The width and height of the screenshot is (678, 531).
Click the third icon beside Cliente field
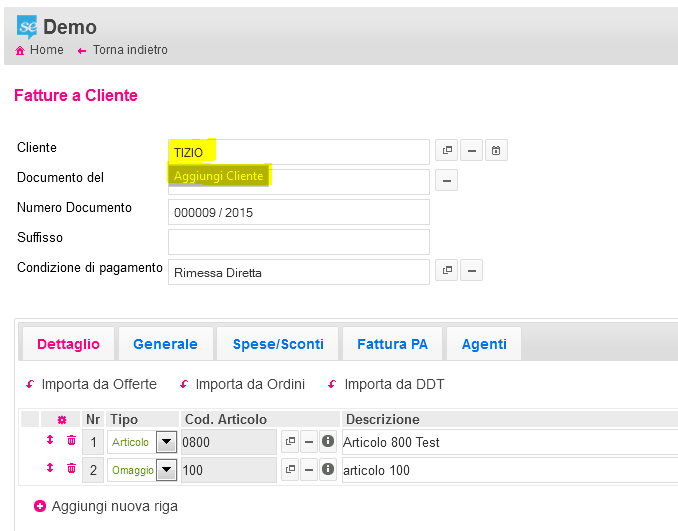(x=497, y=151)
